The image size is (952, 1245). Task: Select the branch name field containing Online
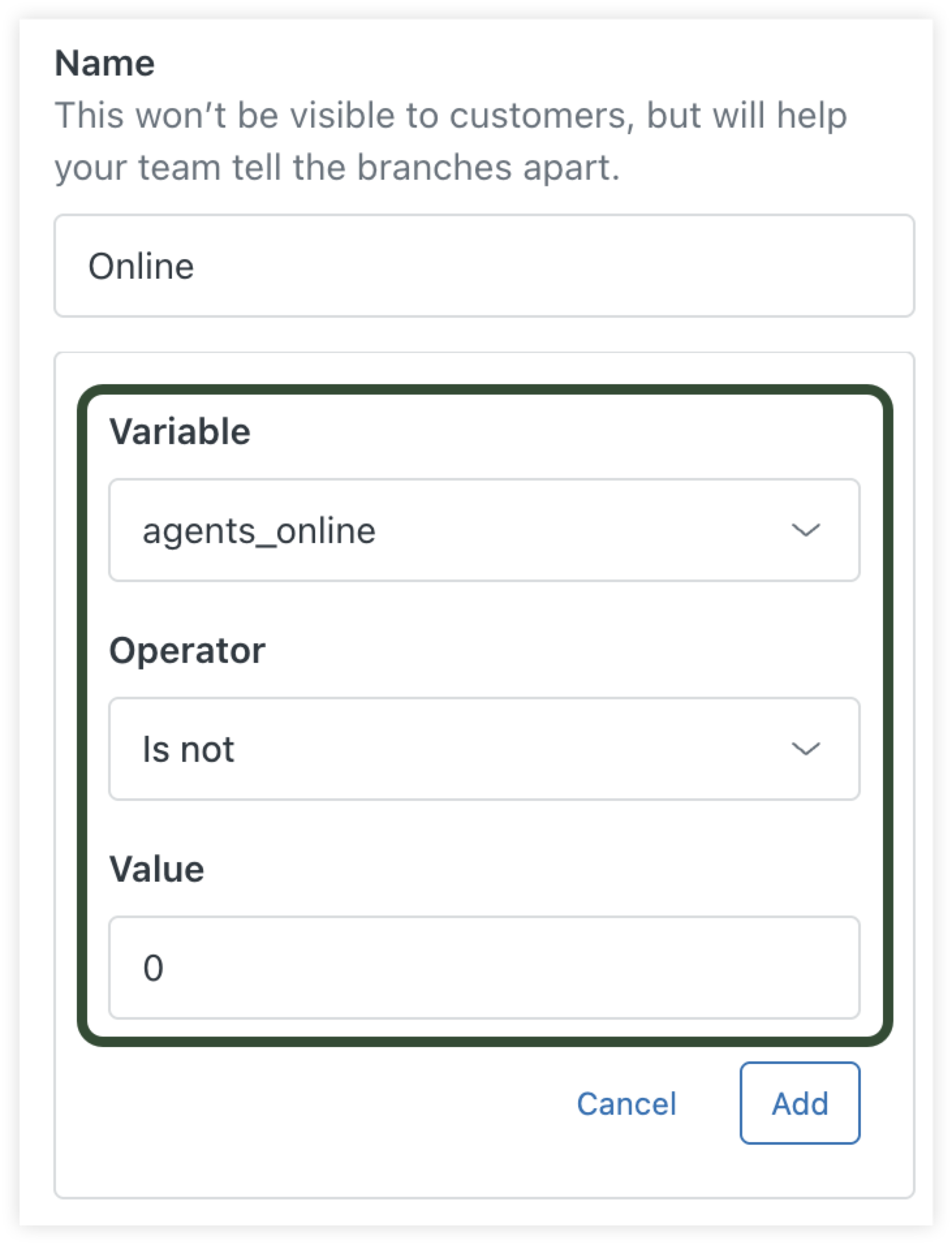tap(485, 264)
